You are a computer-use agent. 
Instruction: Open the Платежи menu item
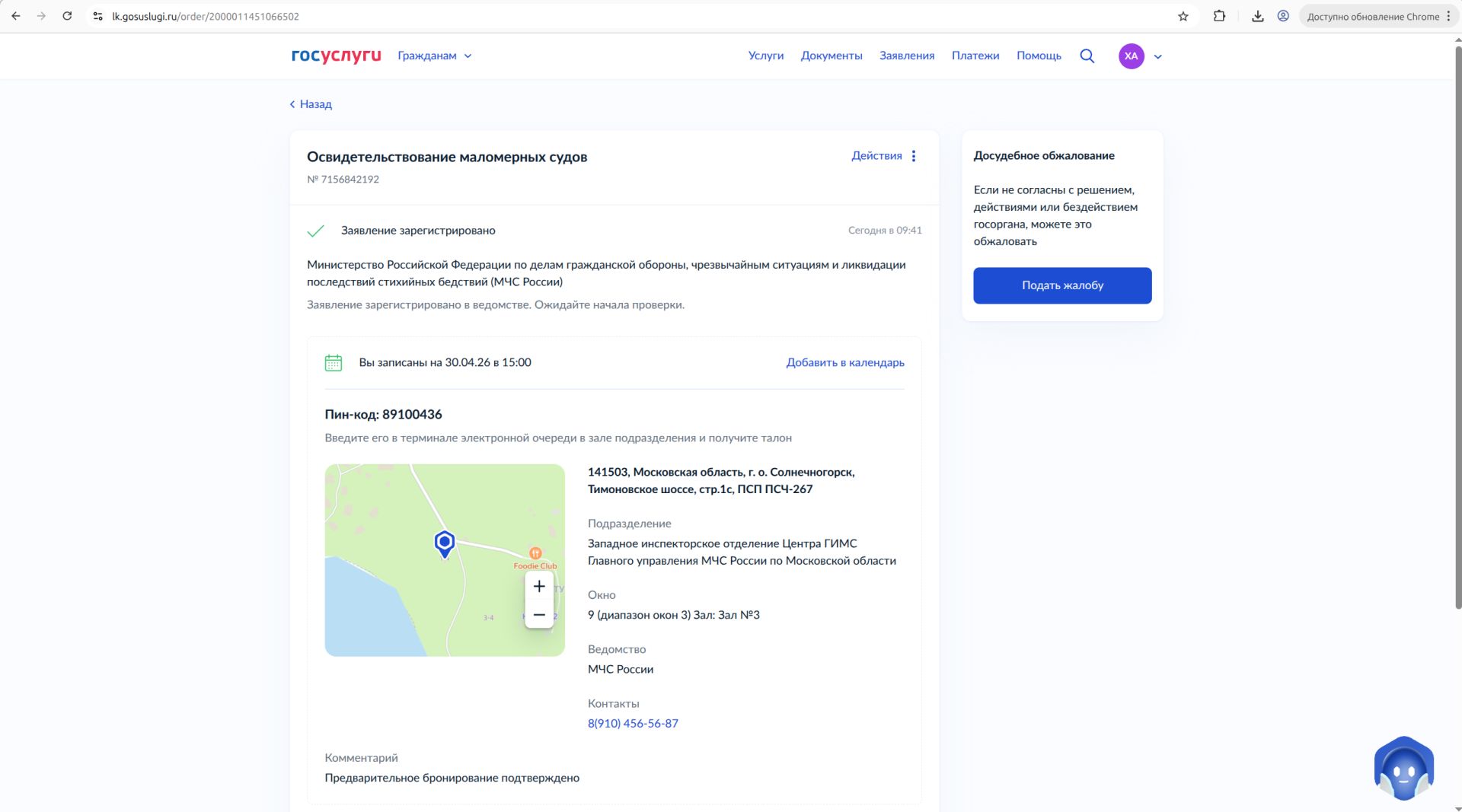[x=975, y=56]
